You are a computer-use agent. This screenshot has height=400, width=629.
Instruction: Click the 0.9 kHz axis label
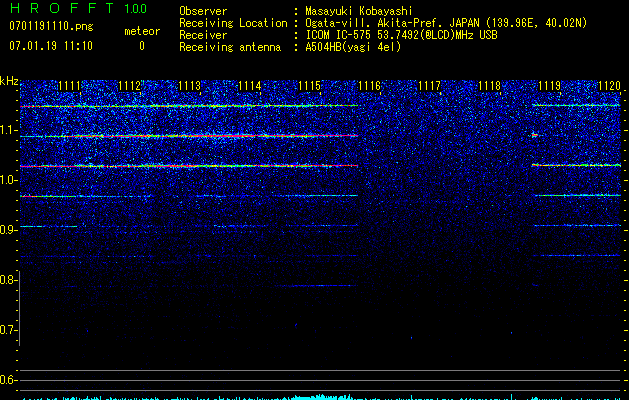click(9, 230)
